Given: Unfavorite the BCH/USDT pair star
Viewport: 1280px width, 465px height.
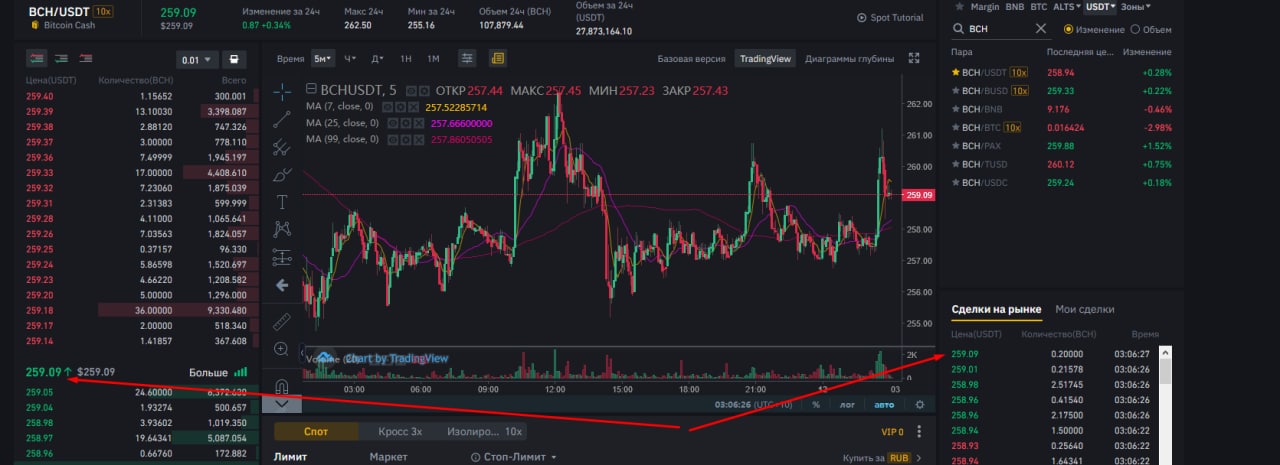Looking at the screenshot, I should (956, 72).
